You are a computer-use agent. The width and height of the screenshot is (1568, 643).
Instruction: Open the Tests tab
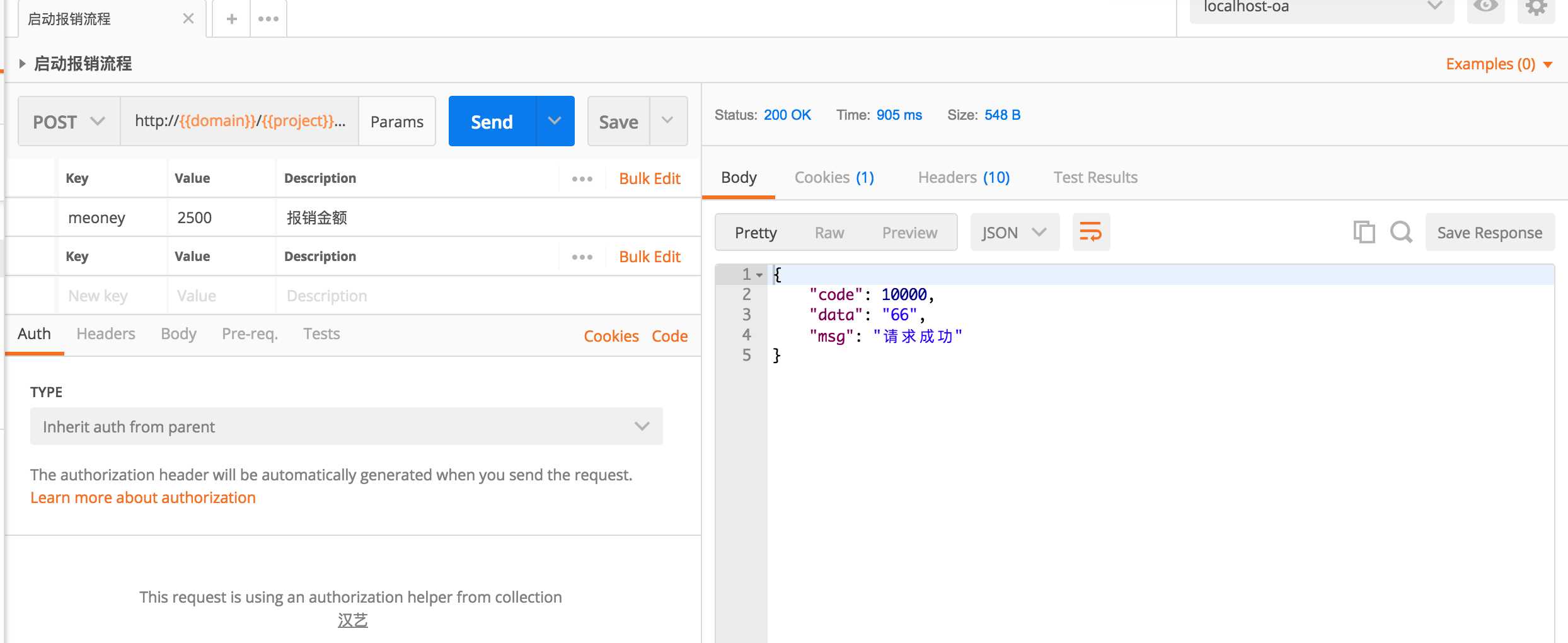coord(321,334)
